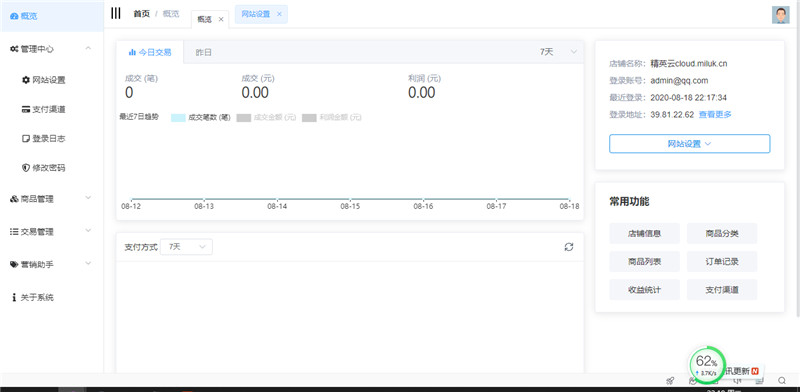The image size is (800, 392).
Task: Open 登录日志 in the sidebar
Action: tap(43, 138)
